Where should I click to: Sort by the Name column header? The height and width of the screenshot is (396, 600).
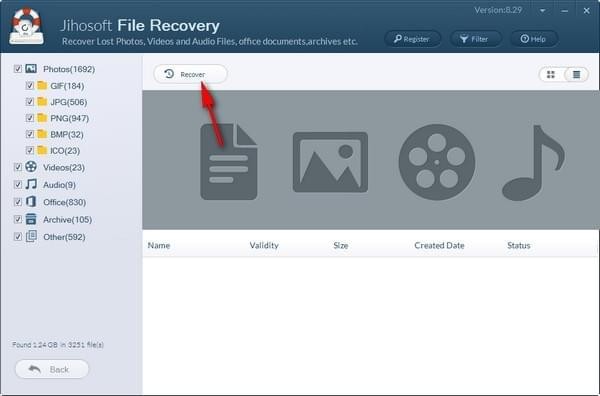click(159, 245)
